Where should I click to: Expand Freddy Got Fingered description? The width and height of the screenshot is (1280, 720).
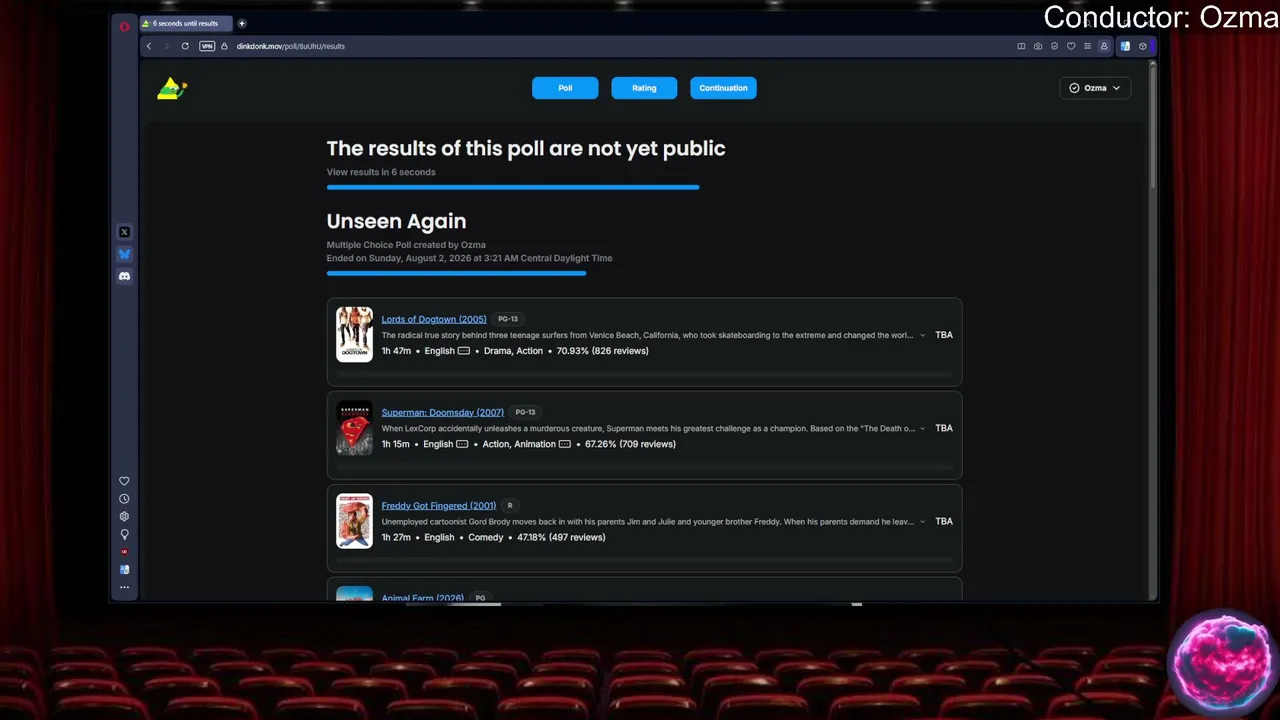pos(922,521)
